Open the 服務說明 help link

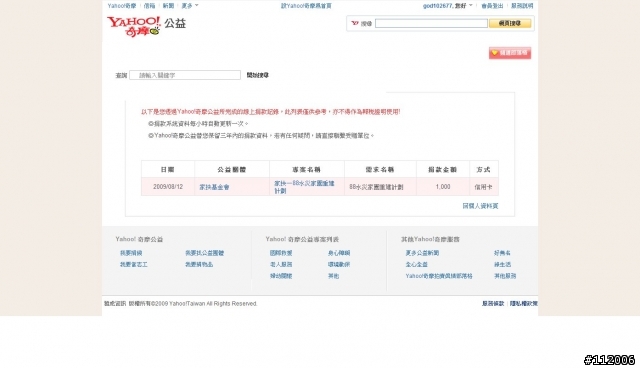(522, 6)
